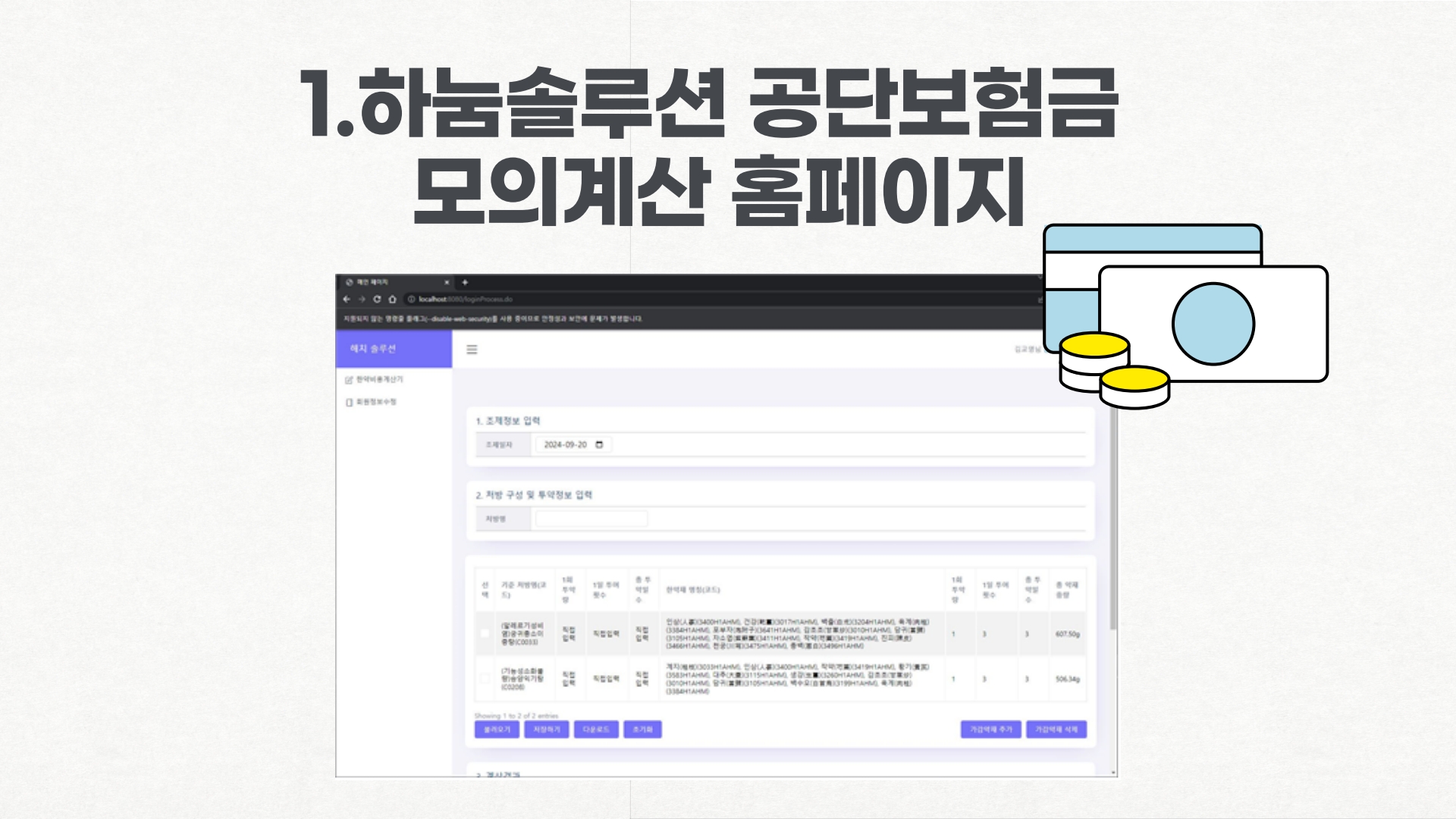Click the 가감약재 추가 button
The width and height of the screenshot is (1456, 819).
pyautogui.click(x=991, y=730)
